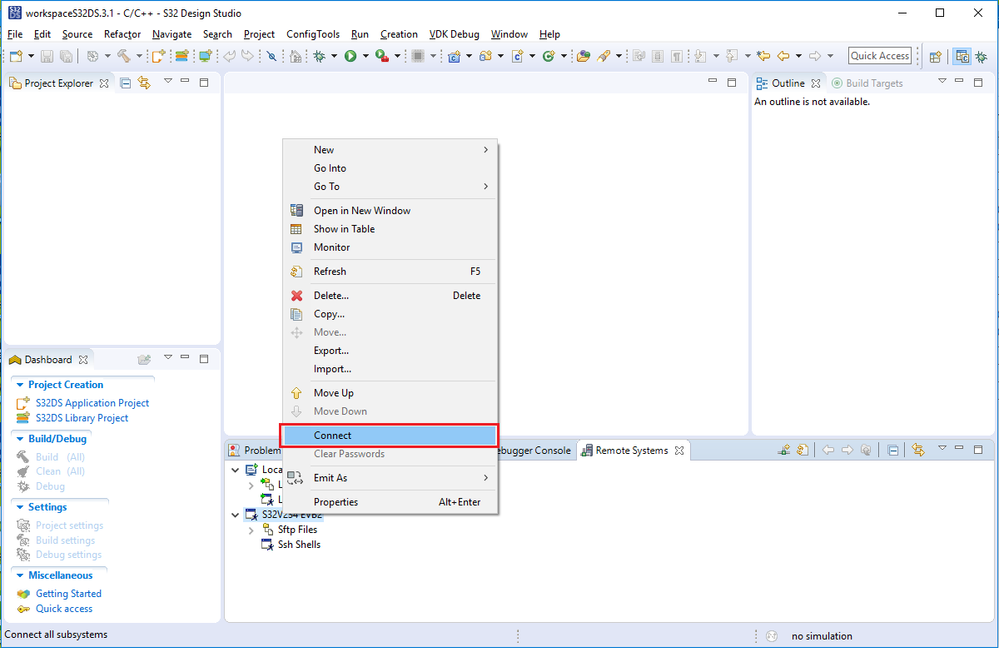Click Refresh icon in Remote Systems toolbar

[x=802, y=450]
